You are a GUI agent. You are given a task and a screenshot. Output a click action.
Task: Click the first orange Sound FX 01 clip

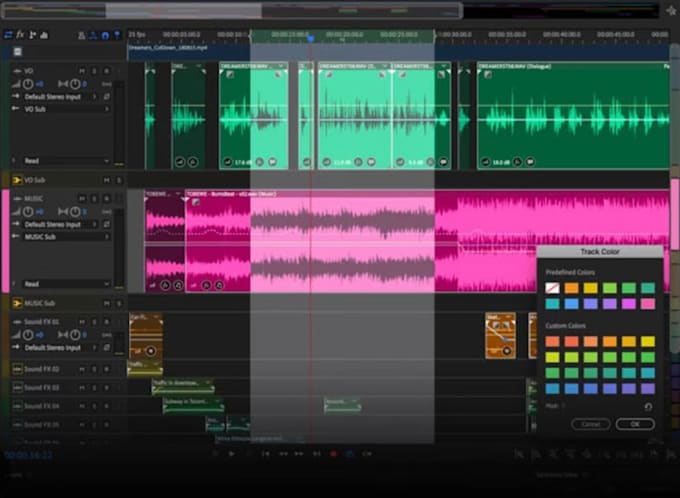click(x=146, y=336)
